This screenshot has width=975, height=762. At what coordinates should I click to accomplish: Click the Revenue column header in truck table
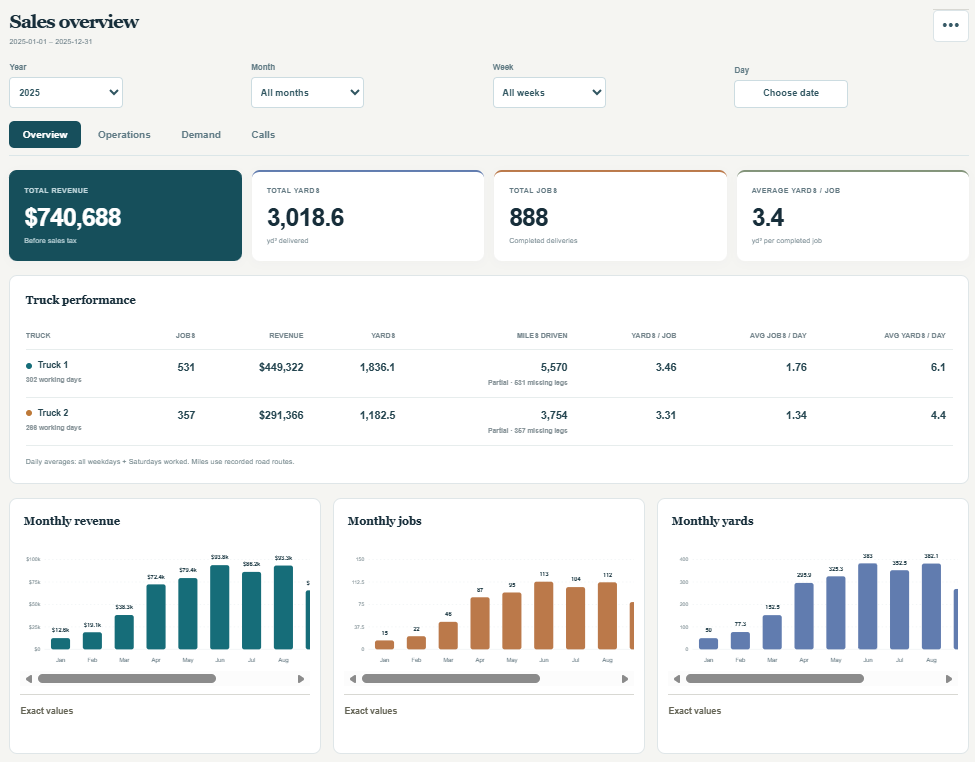286,336
